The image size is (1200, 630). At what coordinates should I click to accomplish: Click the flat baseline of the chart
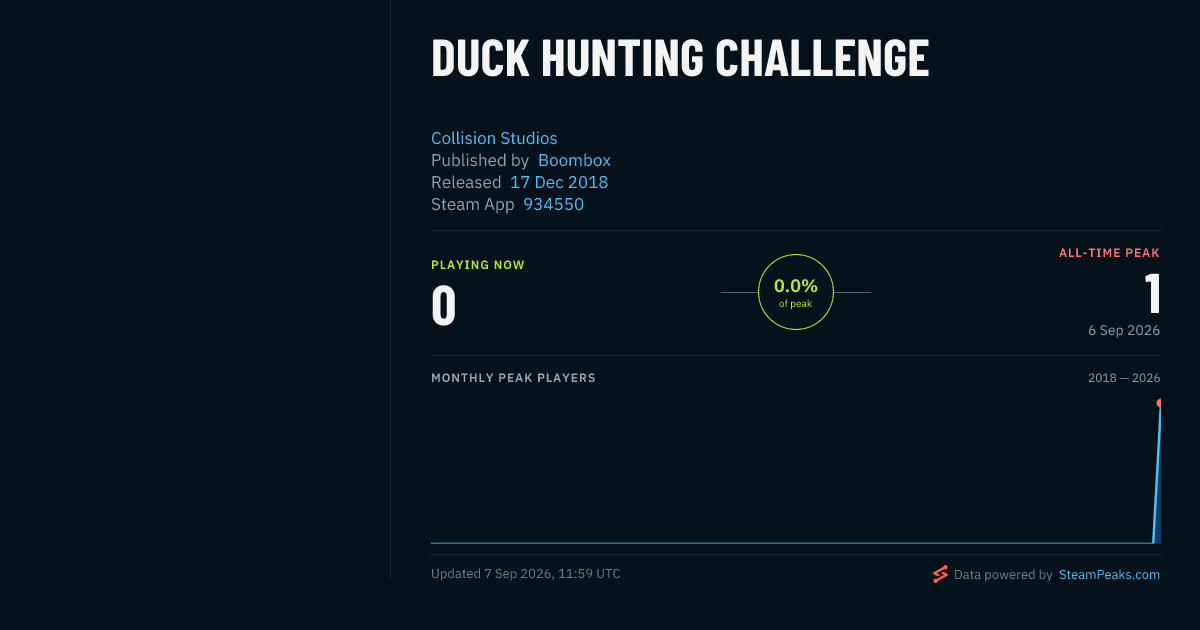pos(790,543)
